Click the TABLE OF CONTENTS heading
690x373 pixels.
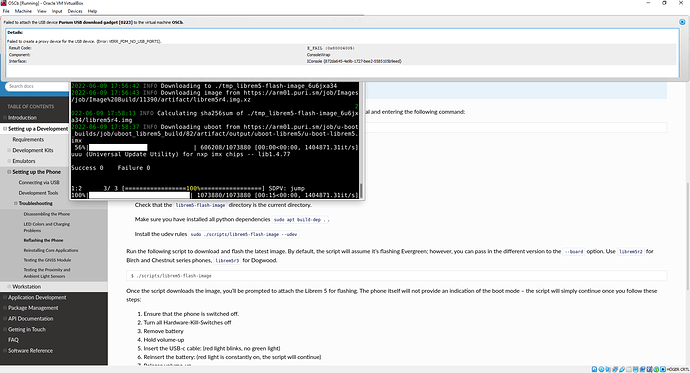pyautogui.click(x=30, y=106)
